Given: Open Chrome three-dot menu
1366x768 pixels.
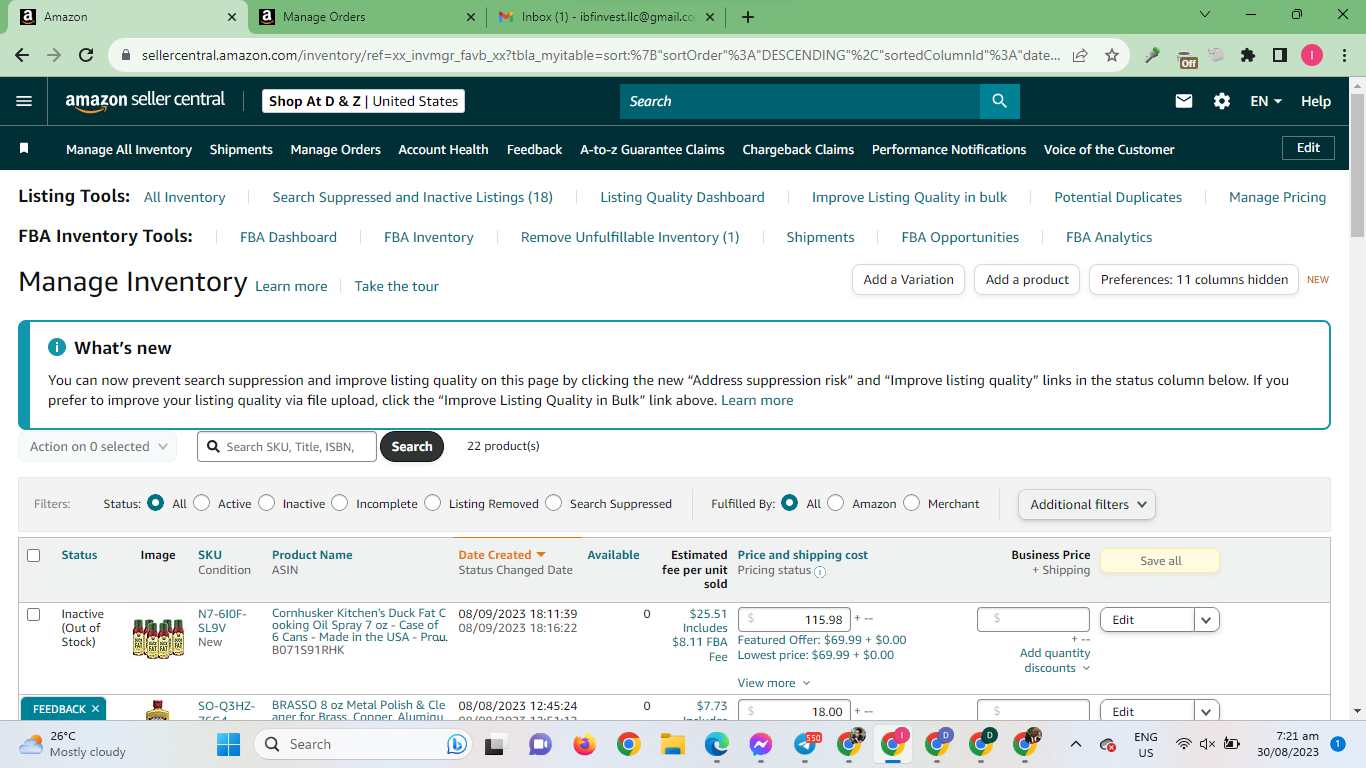Looking at the screenshot, I should [x=1342, y=55].
